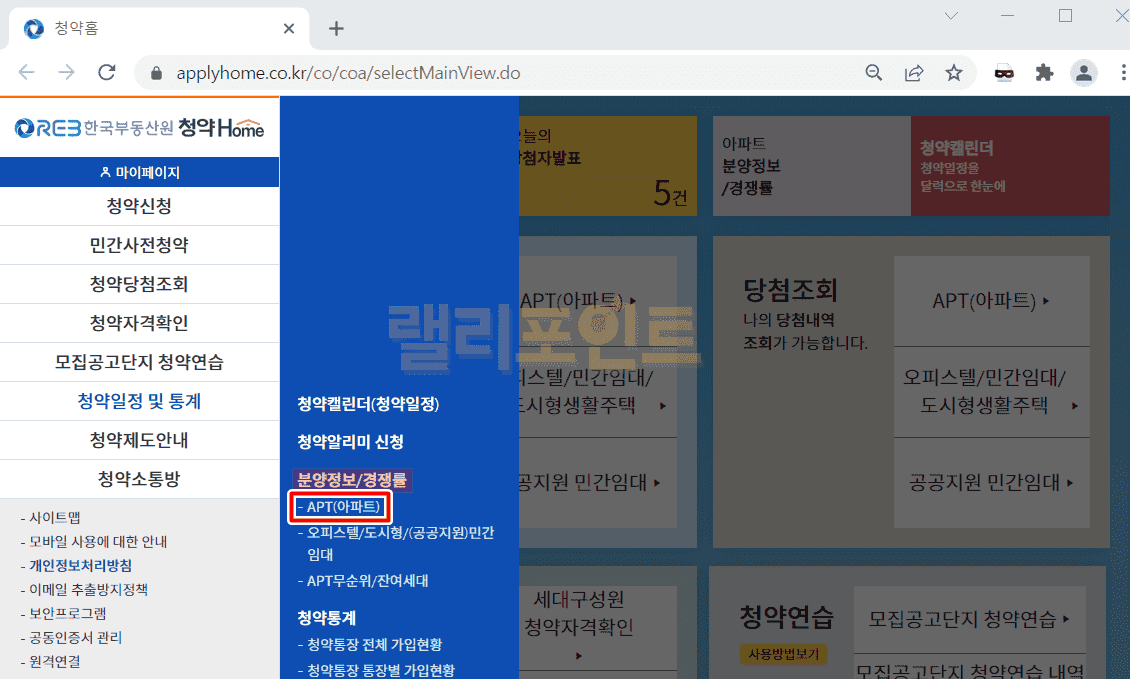Click the highlighted APT(아파트) submenu link

point(340,507)
